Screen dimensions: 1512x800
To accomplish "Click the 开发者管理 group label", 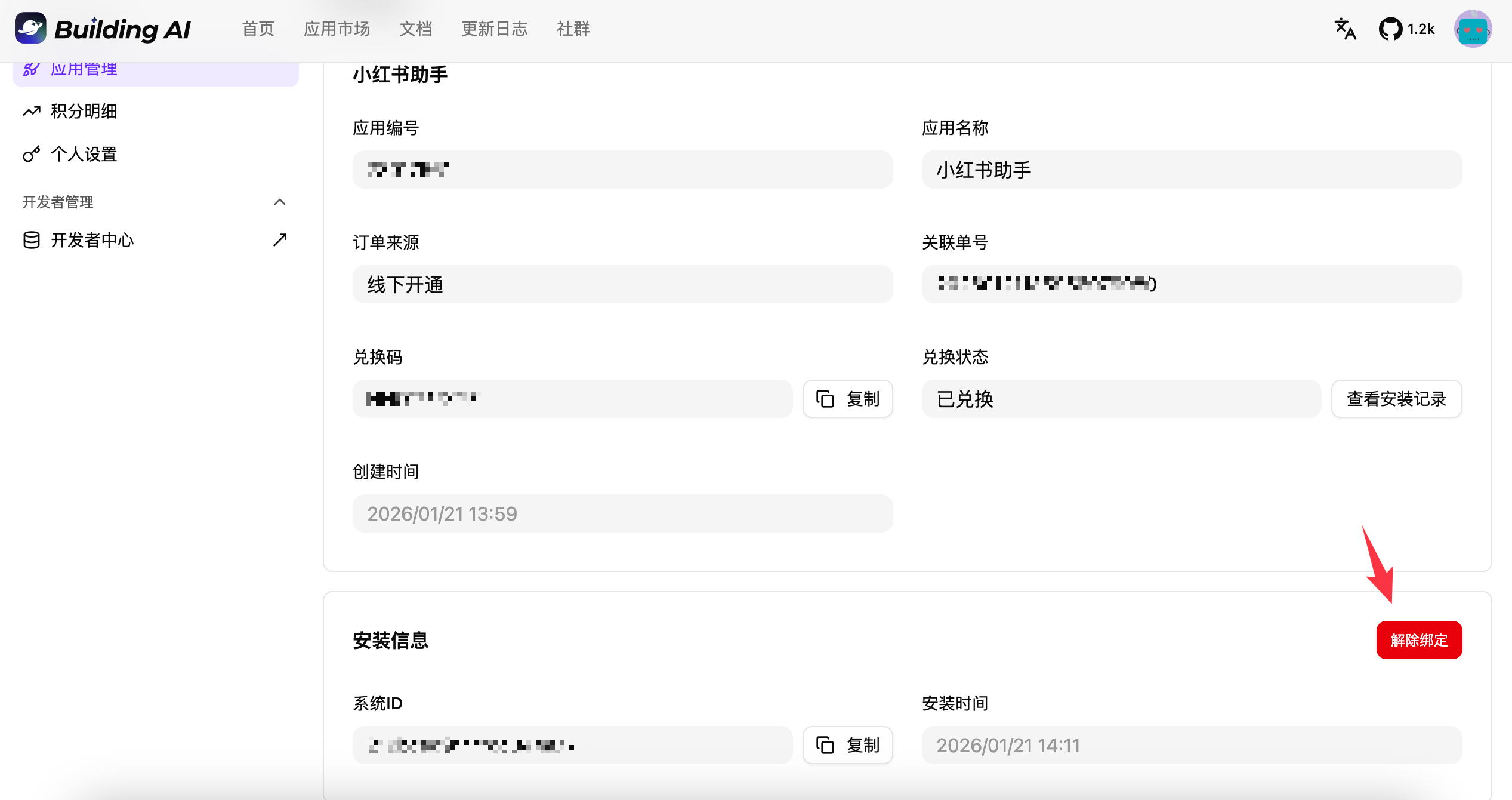I will coord(58,202).
